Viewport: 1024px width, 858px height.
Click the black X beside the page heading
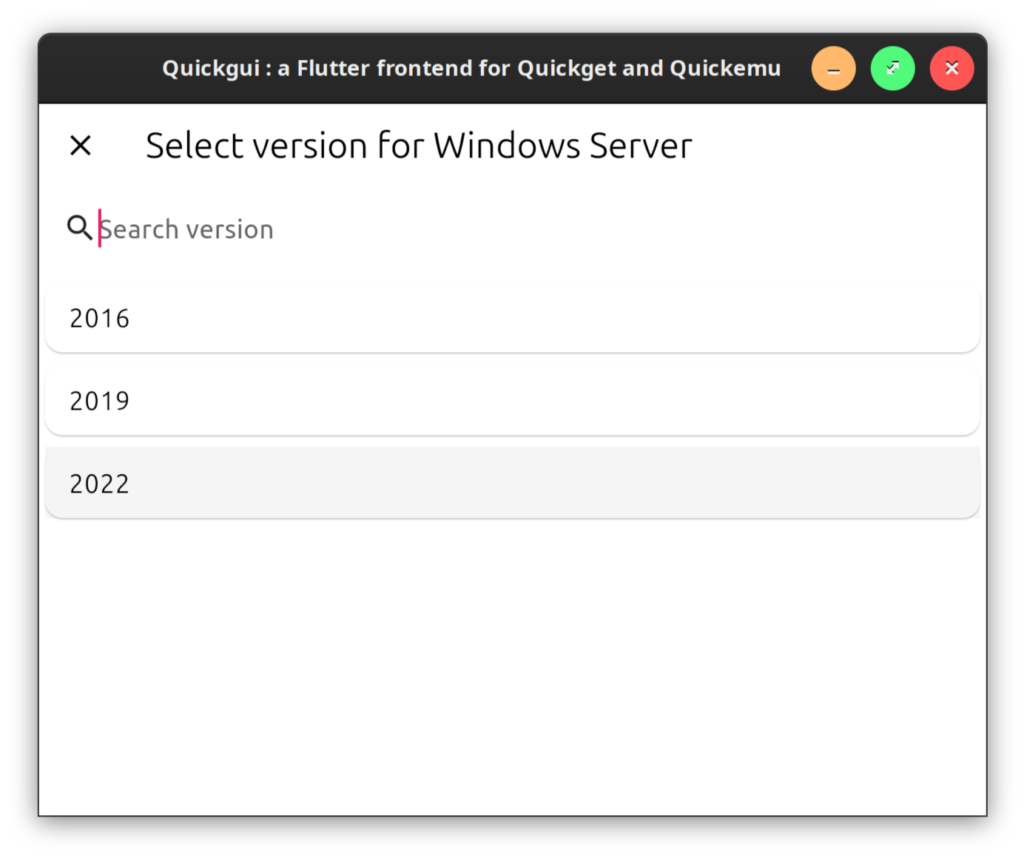point(80,146)
